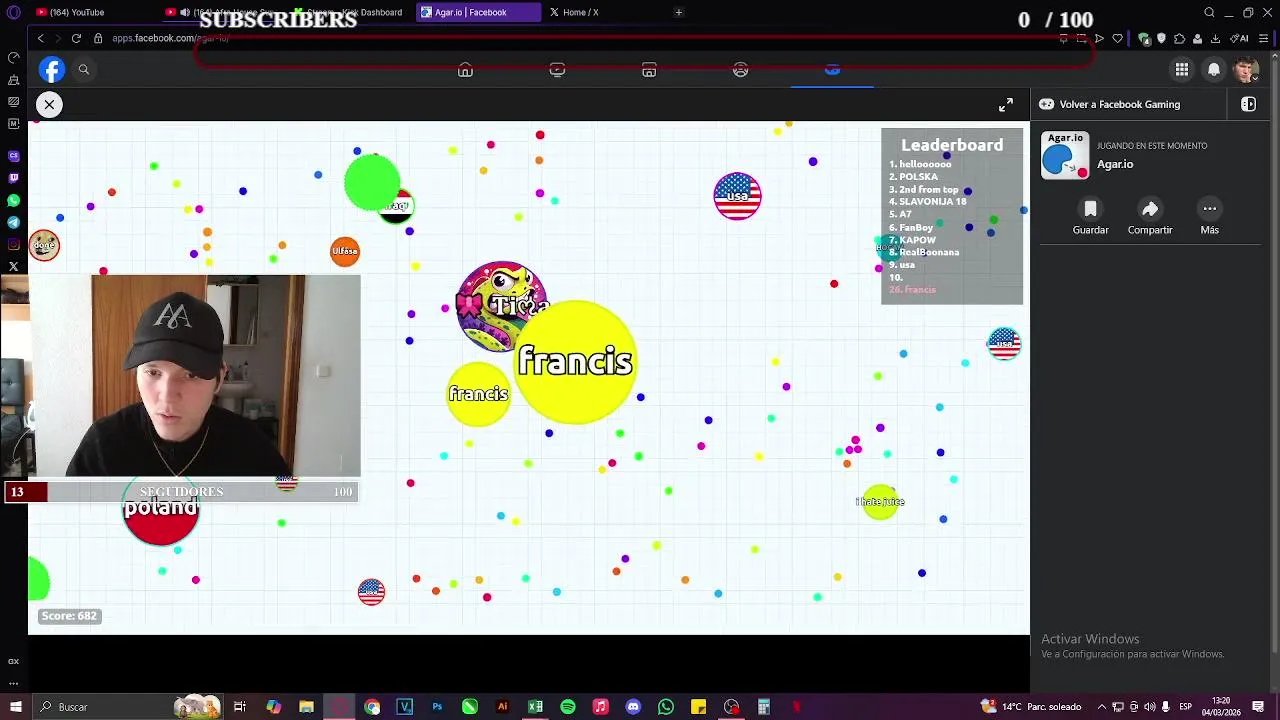1280x720 pixels.
Task: Go back in browser history
Action: coord(40,38)
